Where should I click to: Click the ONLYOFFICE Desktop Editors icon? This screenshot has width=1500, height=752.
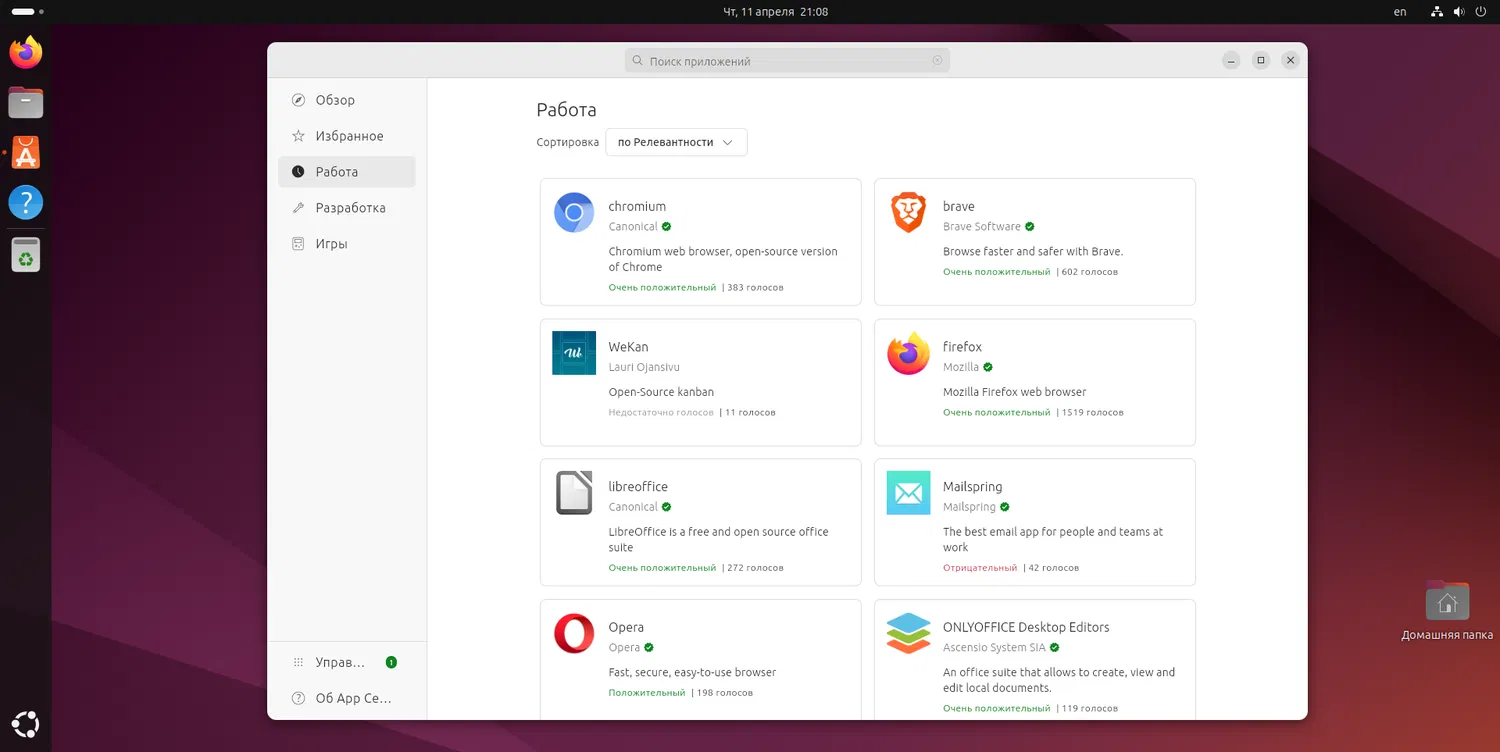(x=908, y=633)
